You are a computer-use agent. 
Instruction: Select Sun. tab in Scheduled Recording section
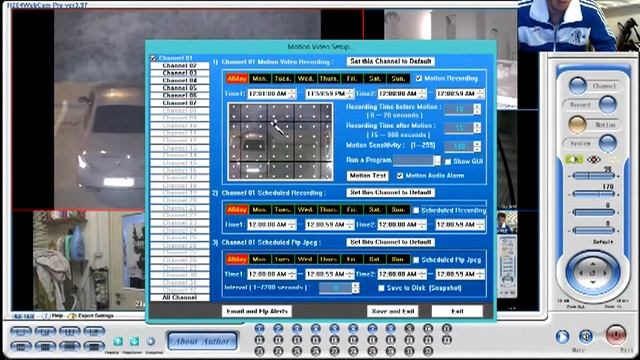(x=398, y=210)
